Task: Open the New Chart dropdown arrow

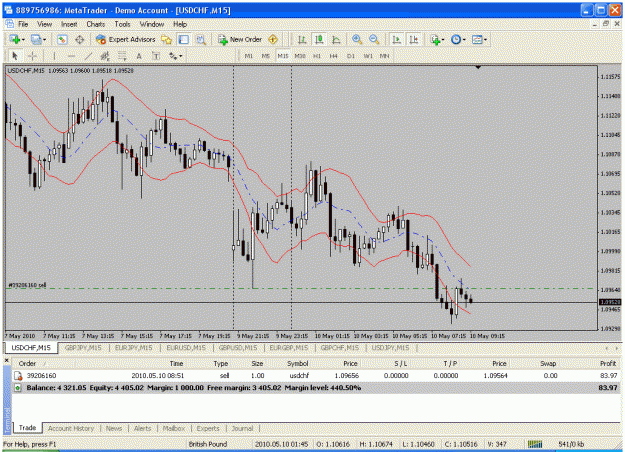Action: pyautogui.click(x=23, y=39)
